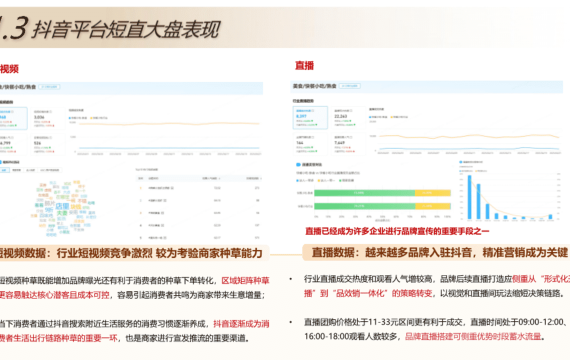Click the red text 抖音逐渐成为消
The image size is (570, 360).
tap(241, 324)
